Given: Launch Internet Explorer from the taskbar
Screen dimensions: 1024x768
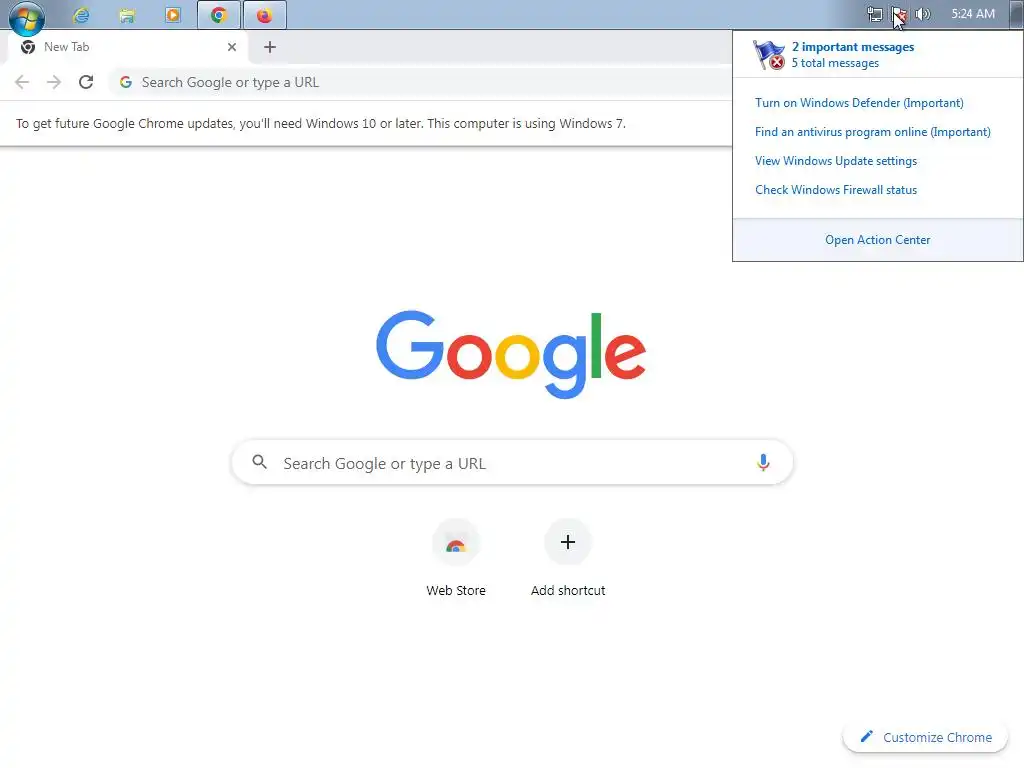Looking at the screenshot, I should (x=81, y=15).
